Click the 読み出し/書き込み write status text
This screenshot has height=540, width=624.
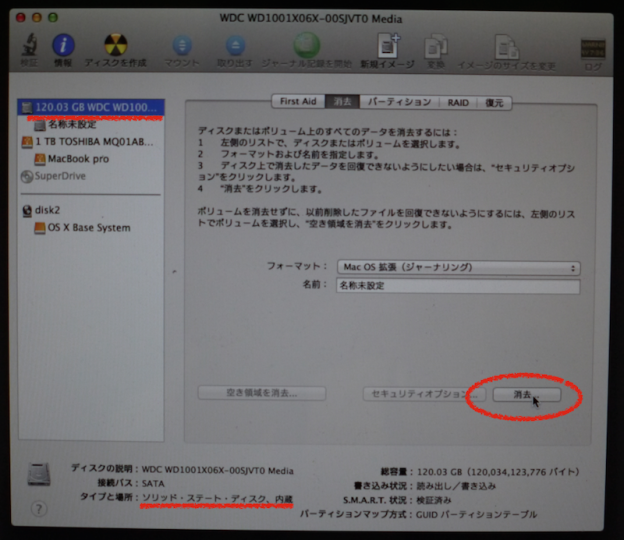456,486
